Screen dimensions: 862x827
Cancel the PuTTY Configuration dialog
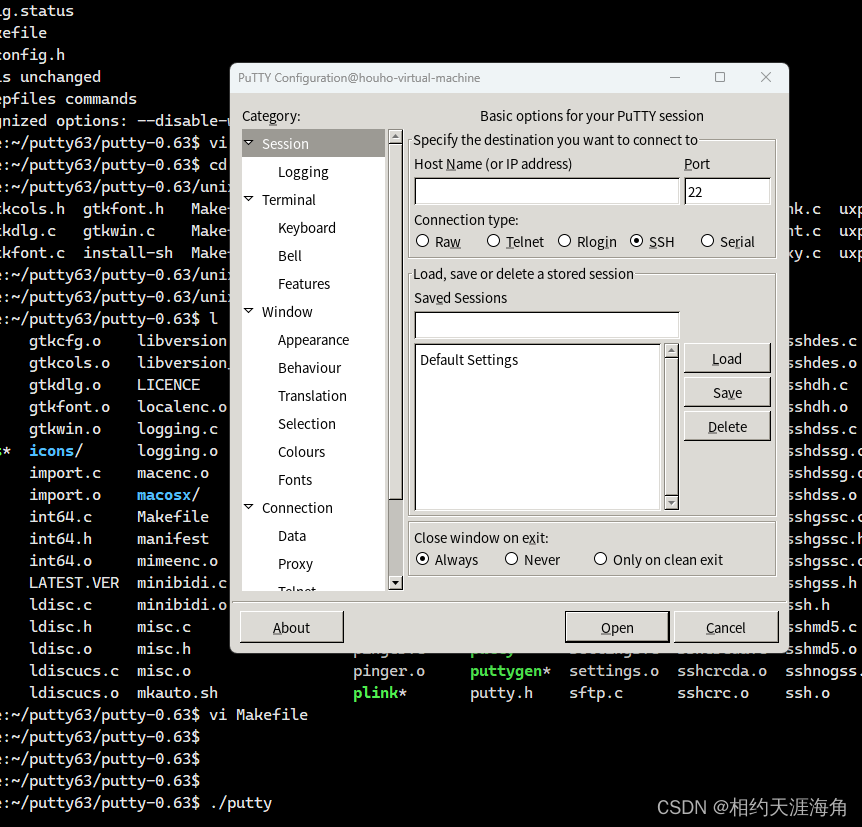coord(726,627)
